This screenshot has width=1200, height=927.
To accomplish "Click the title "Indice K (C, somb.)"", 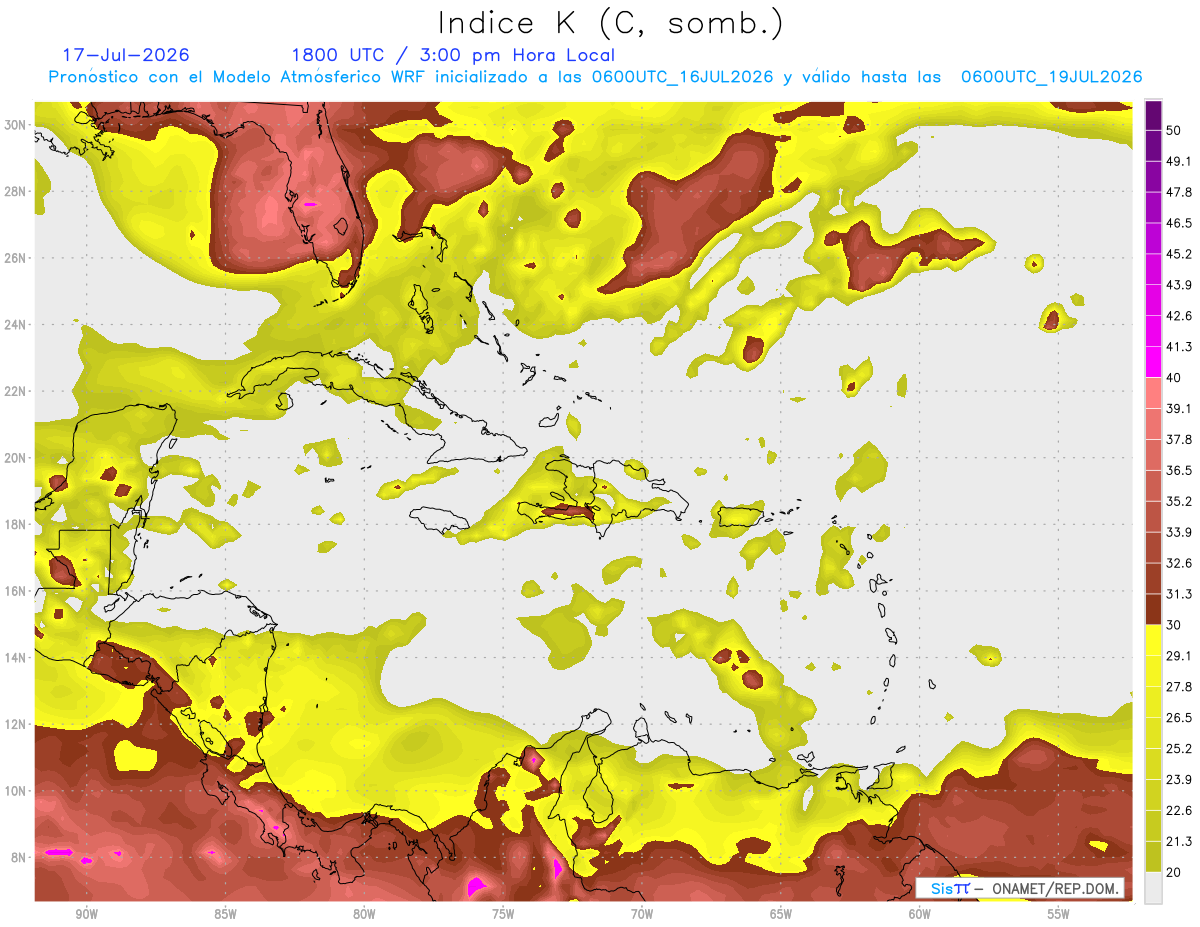I will coord(611,24).
